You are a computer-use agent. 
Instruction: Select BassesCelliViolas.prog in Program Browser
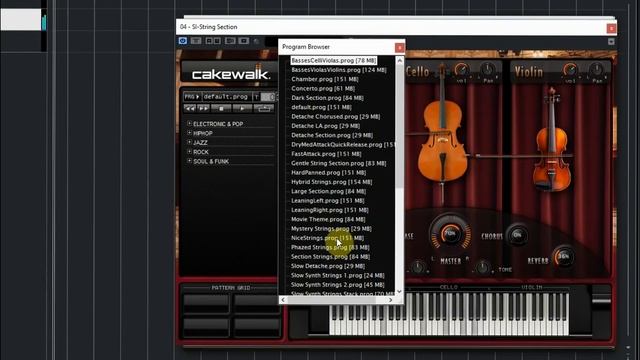pos(333,60)
